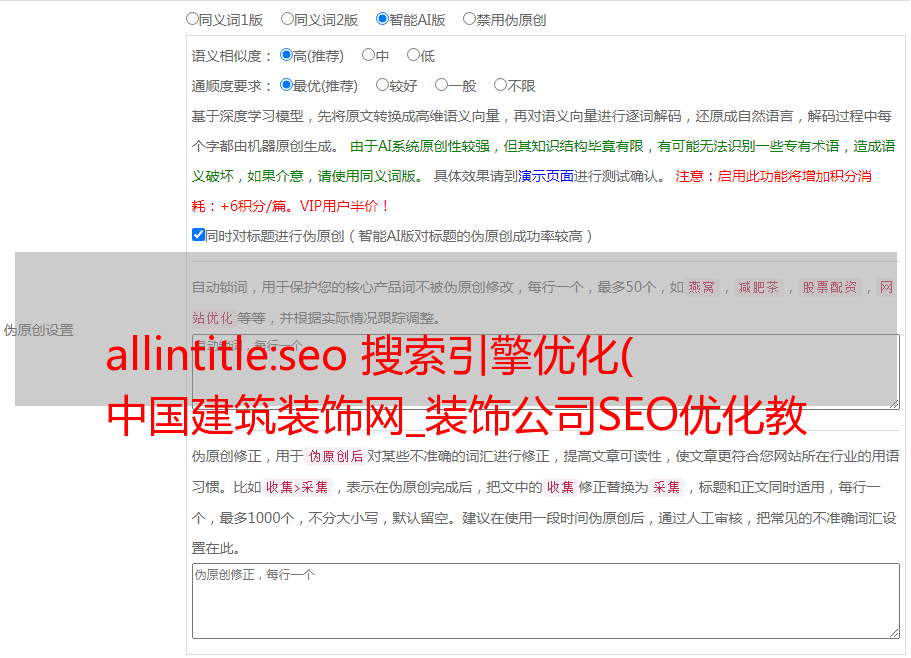Set 语义相似度 to 高(推荐)
911x658 pixels.
286,55
